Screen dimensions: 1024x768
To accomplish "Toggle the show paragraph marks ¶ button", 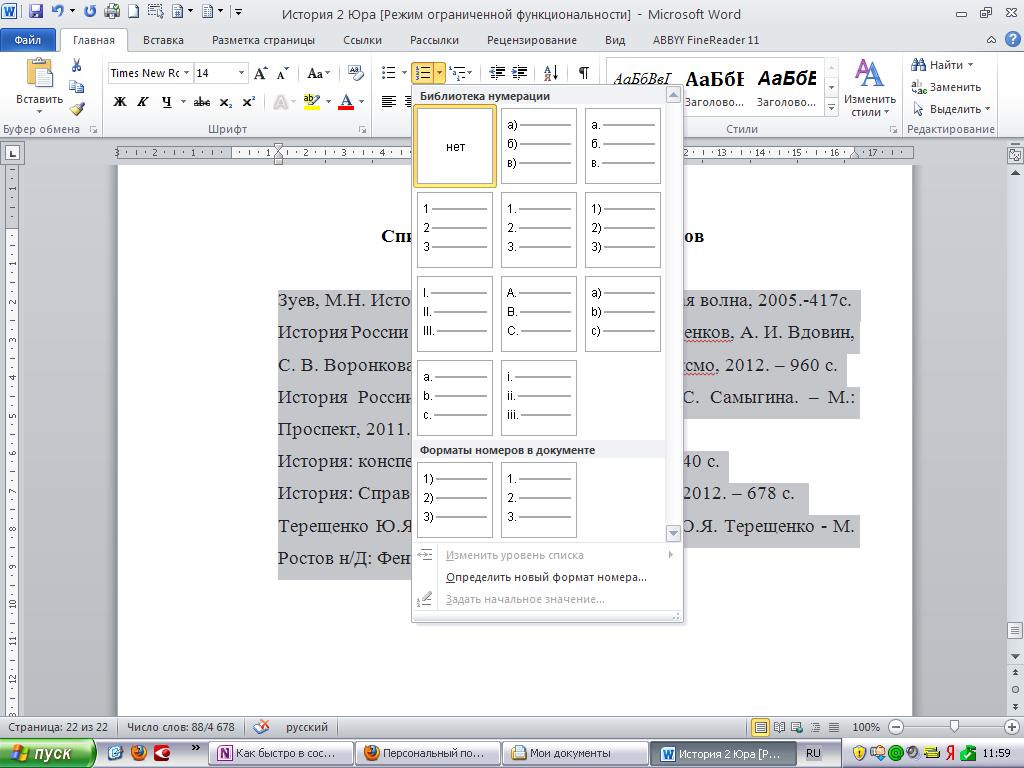I will click(x=583, y=73).
